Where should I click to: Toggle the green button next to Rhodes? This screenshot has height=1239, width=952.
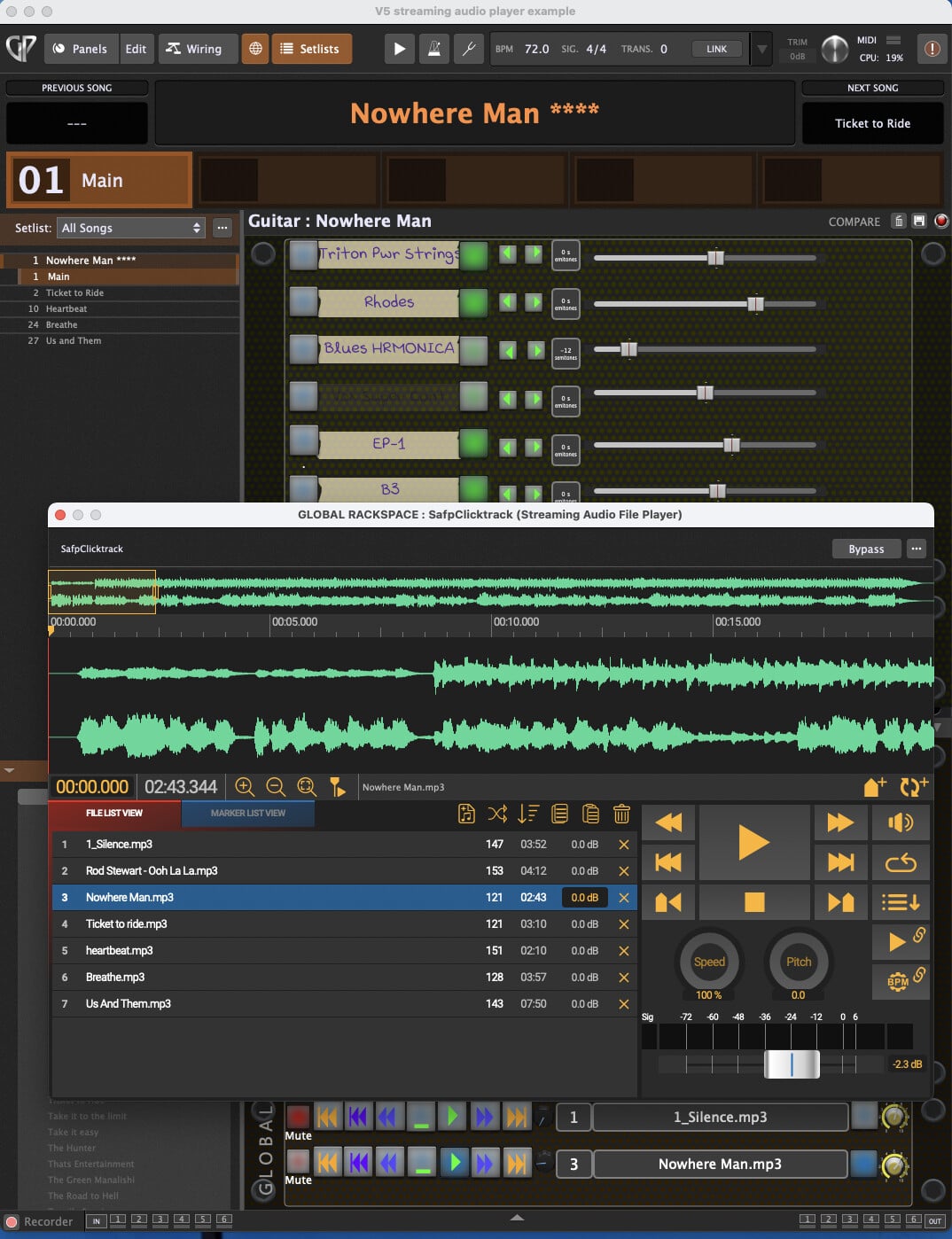point(474,302)
